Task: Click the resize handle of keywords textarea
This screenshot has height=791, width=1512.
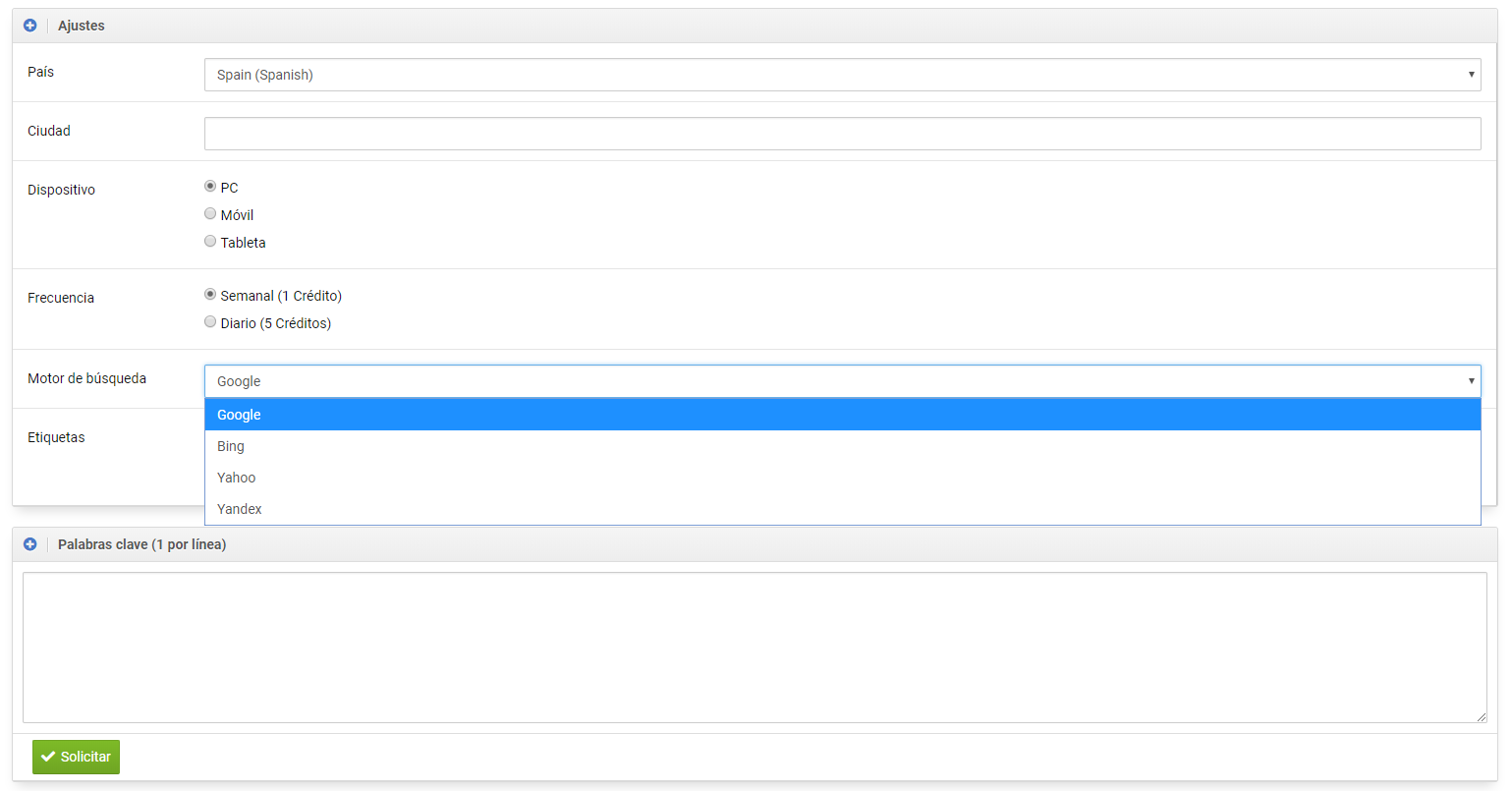Action: [x=1481, y=717]
